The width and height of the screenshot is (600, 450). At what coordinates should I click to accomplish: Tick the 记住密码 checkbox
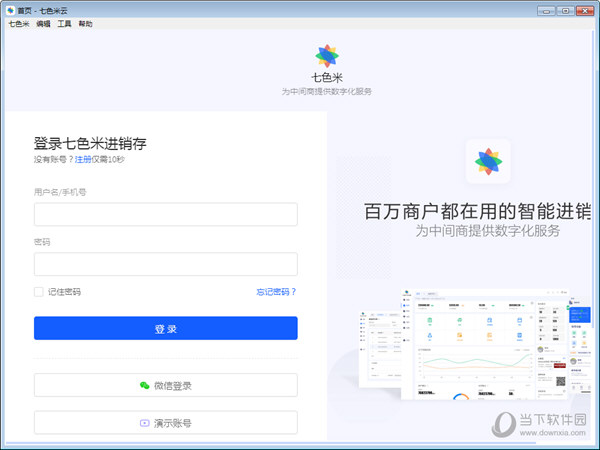pos(39,292)
